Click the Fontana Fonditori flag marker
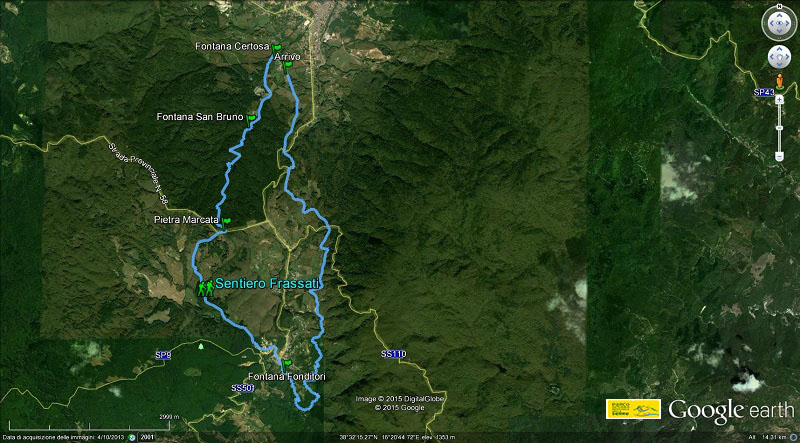Image resolution: width=800 pixels, height=443 pixels. [287, 364]
